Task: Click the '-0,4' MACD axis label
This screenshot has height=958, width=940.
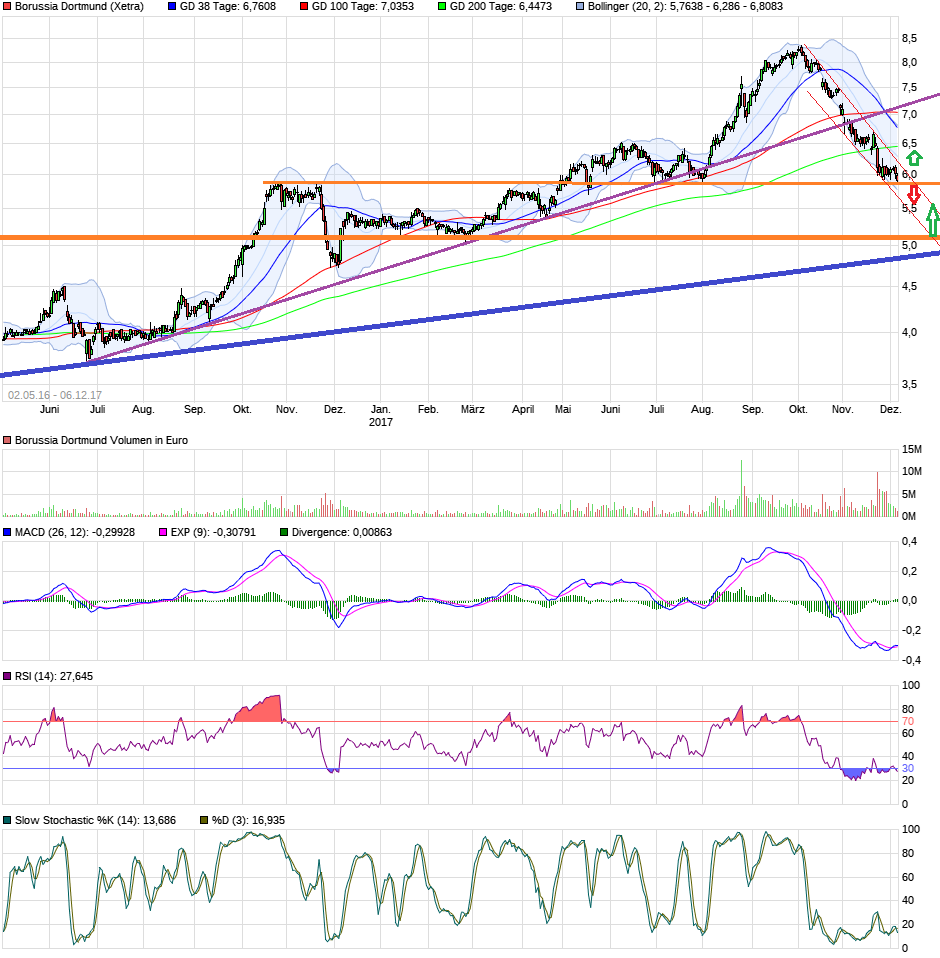Action: (910, 660)
